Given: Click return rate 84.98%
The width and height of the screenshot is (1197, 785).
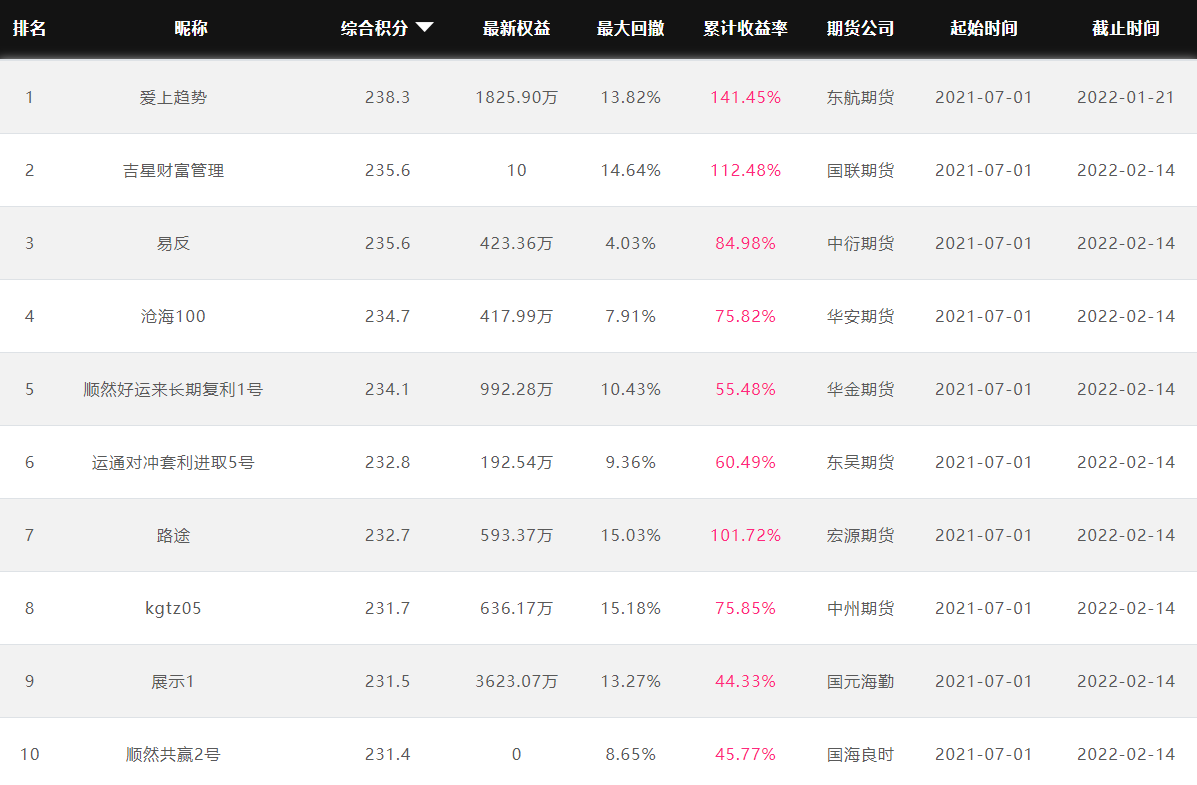Looking at the screenshot, I should tap(746, 244).
